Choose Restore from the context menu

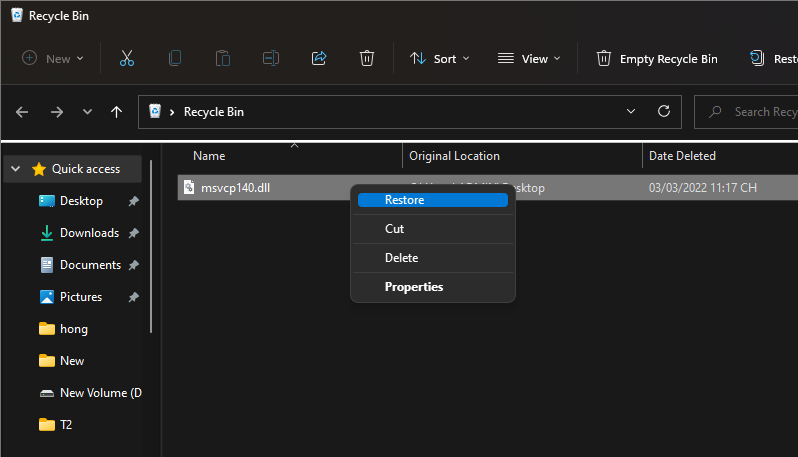click(x=433, y=200)
